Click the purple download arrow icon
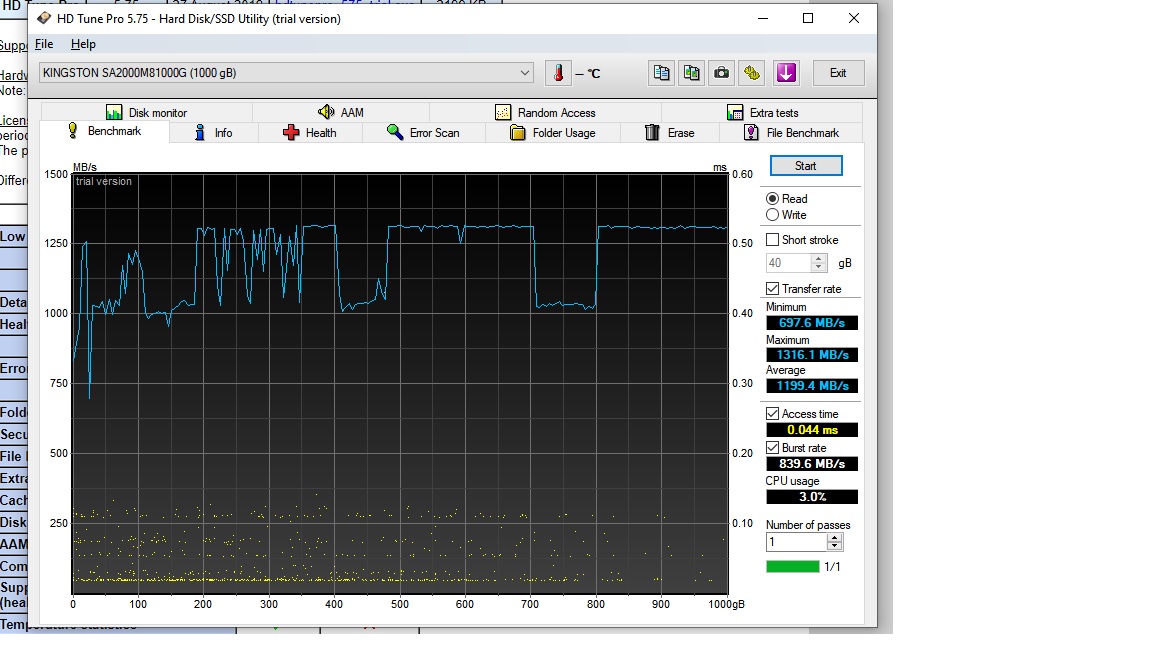The image size is (1152, 648). pos(786,73)
